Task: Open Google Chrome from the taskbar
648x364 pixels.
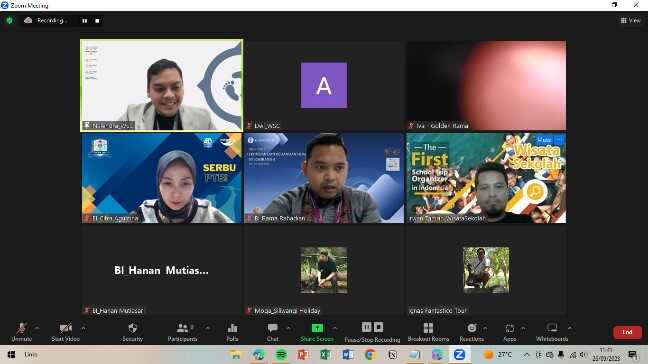Action: pyautogui.click(x=370, y=354)
